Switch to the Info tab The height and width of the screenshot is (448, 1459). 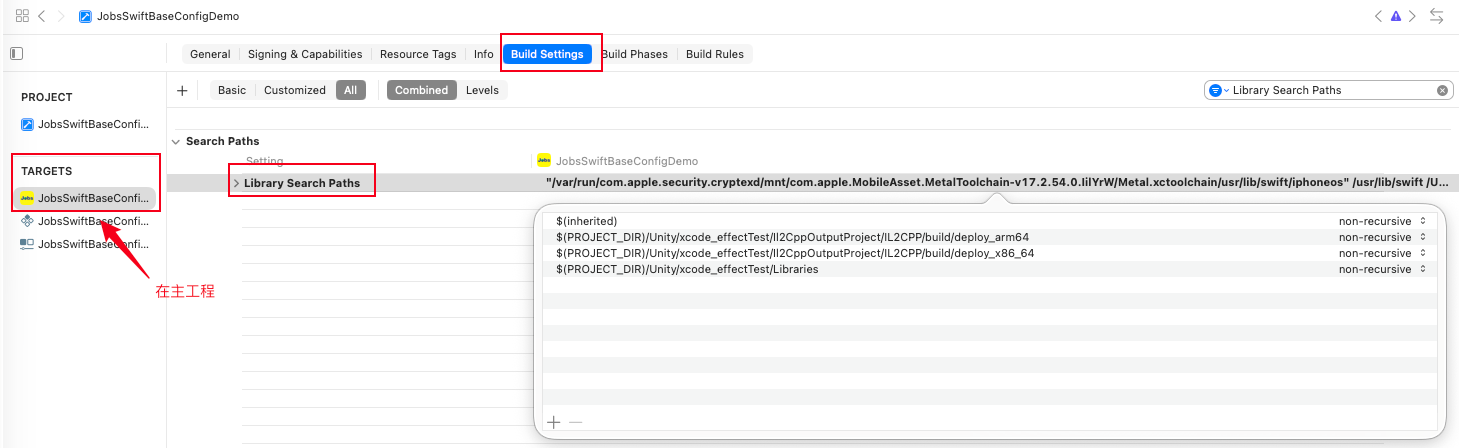483,54
